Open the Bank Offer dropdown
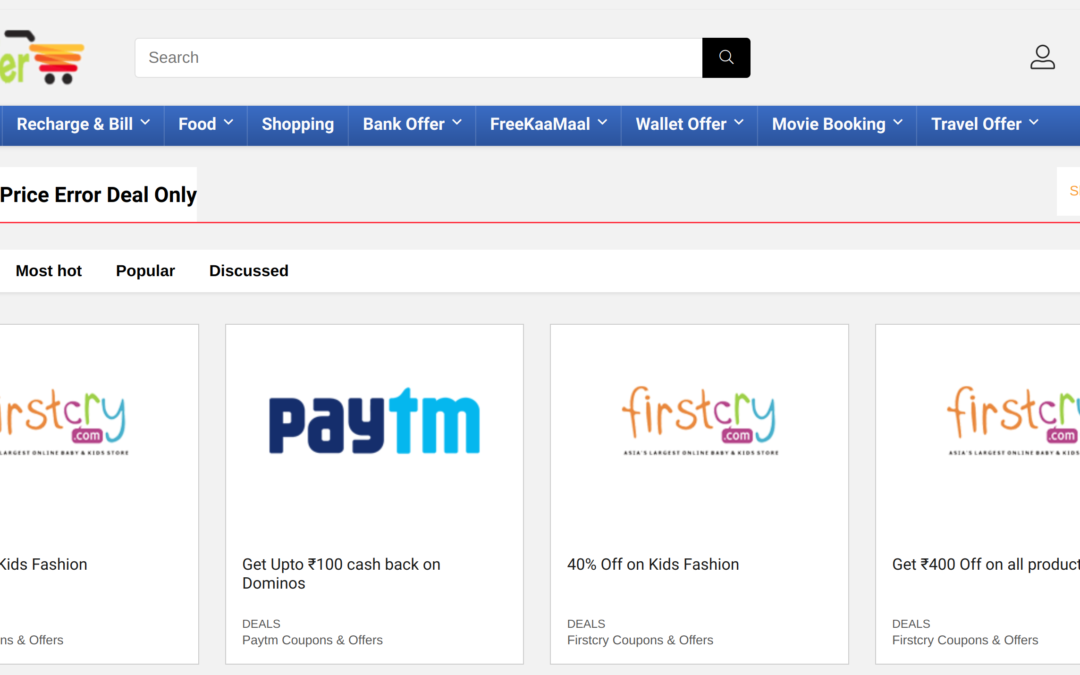The width and height of the screenshot is (1080, 675). (x=412, y=124)
